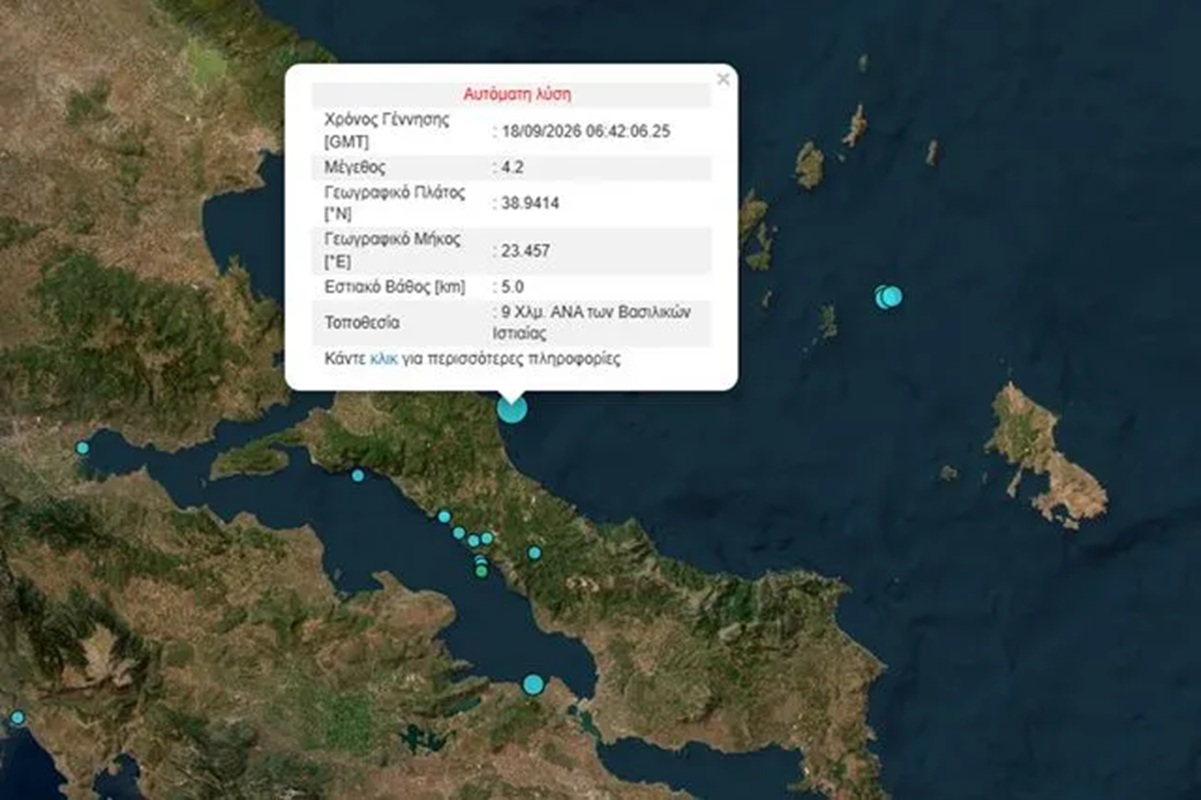Select the large earthquake marker near the southern gulf shore
Viewport: 1201px width, 800px height.
[534, 684]
